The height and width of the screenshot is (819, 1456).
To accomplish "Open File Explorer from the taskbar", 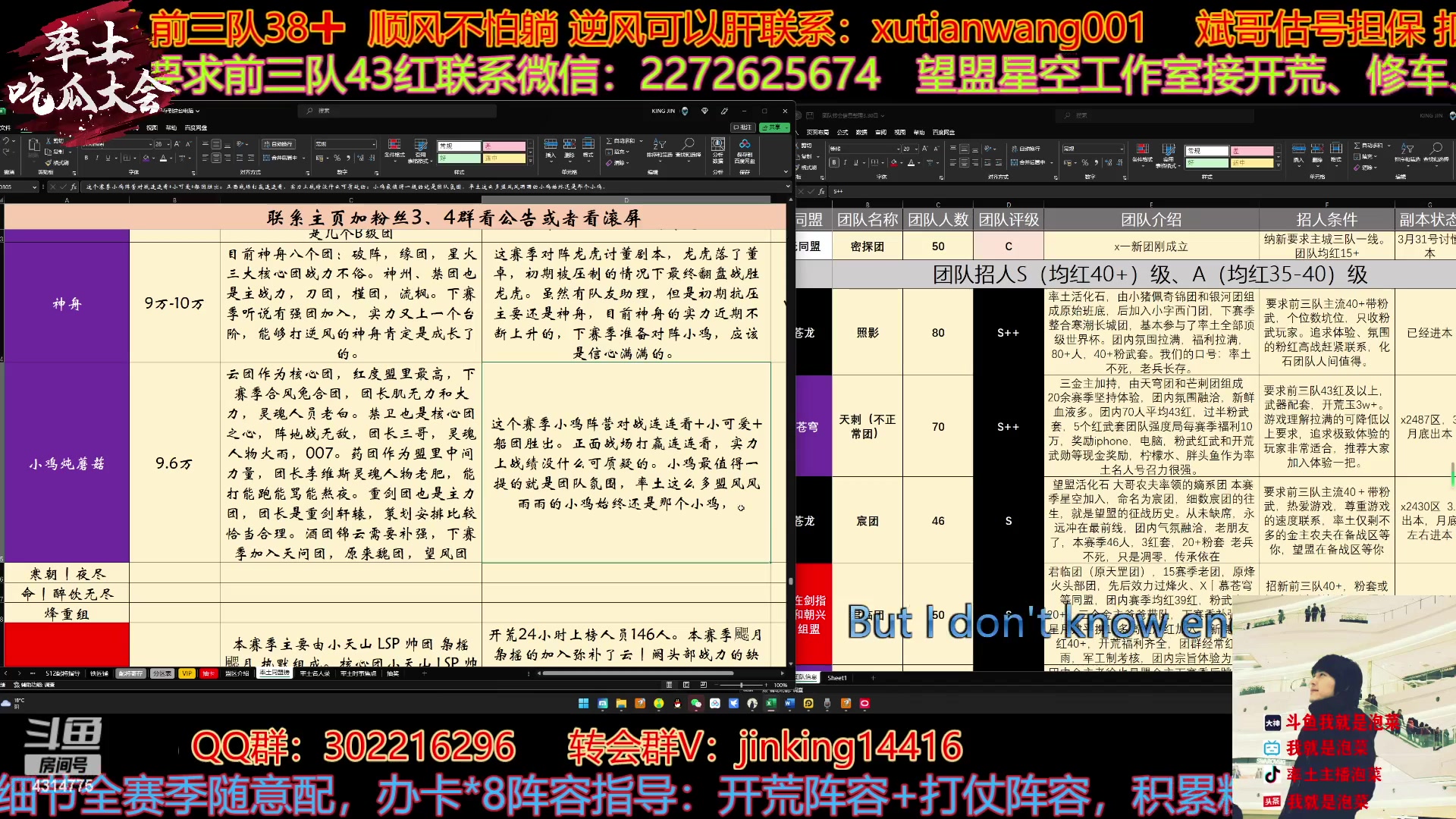I will tap(621, 703).
